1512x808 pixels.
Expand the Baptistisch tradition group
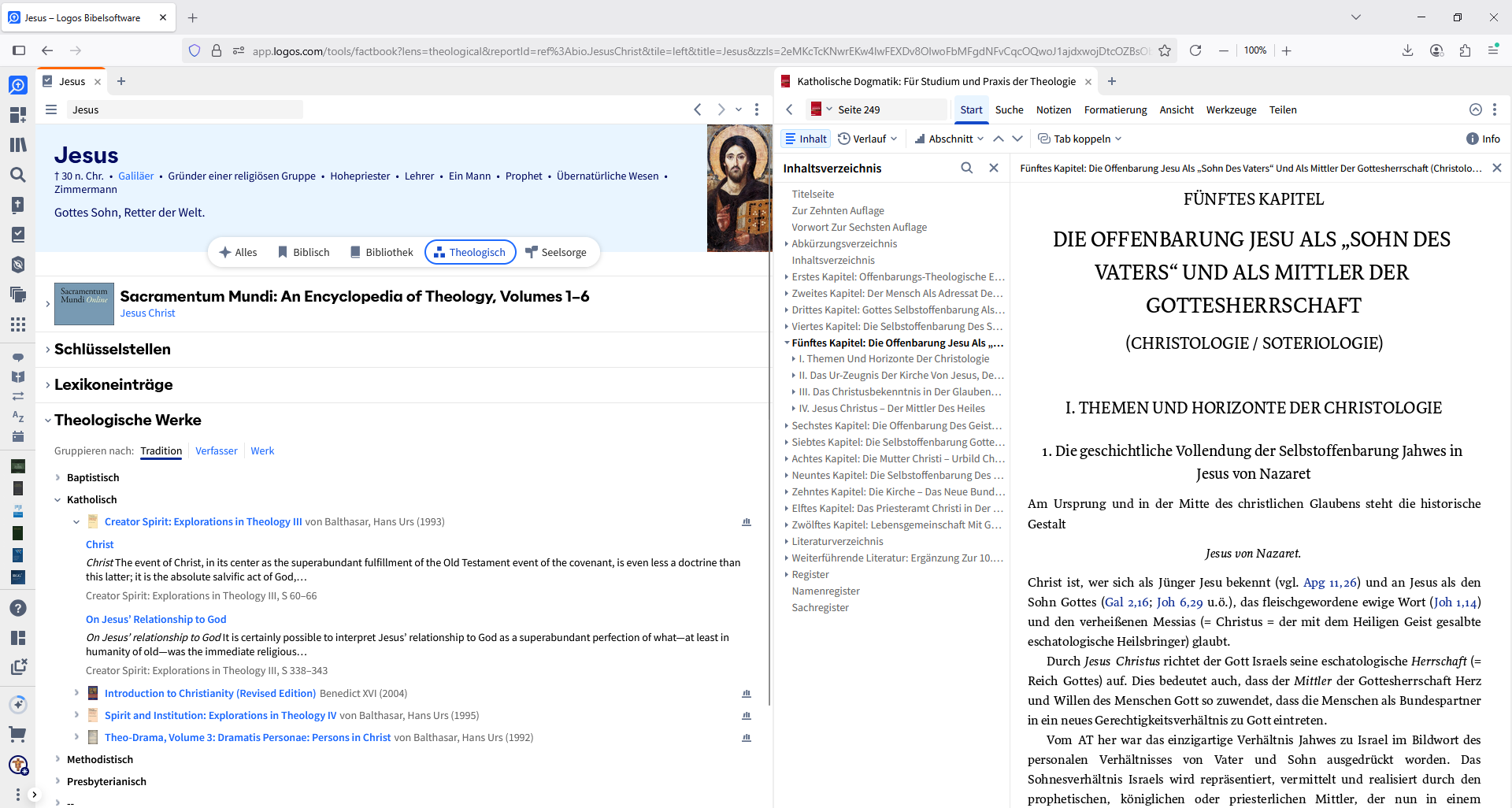click(57, 477)
